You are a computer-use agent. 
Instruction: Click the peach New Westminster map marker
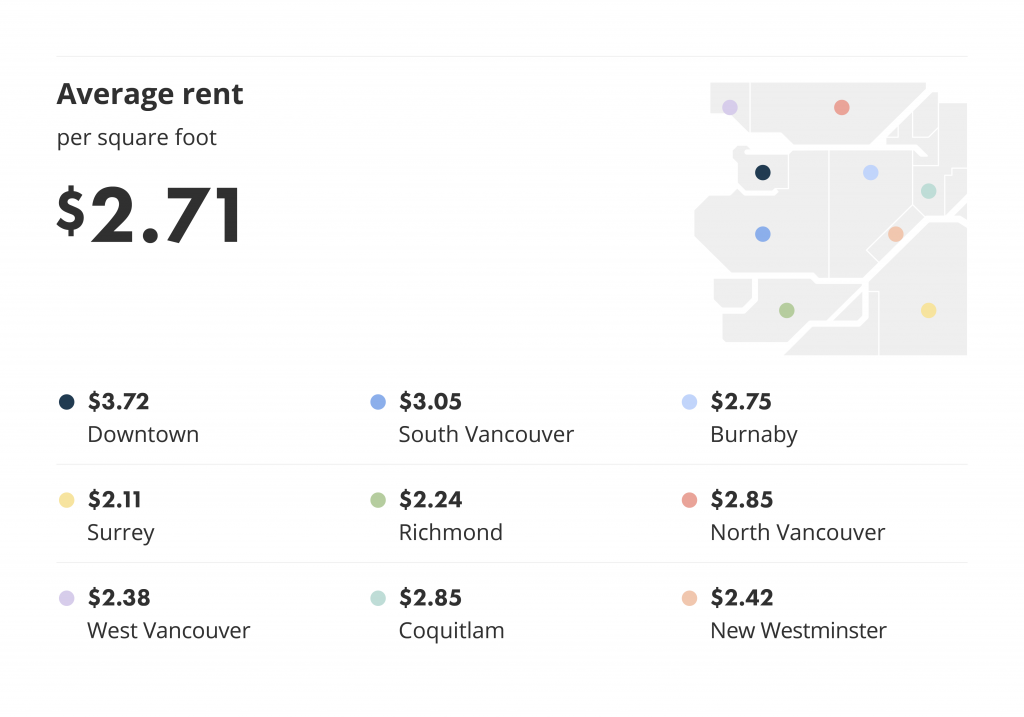pyautogui.click(x=895, y=234)
